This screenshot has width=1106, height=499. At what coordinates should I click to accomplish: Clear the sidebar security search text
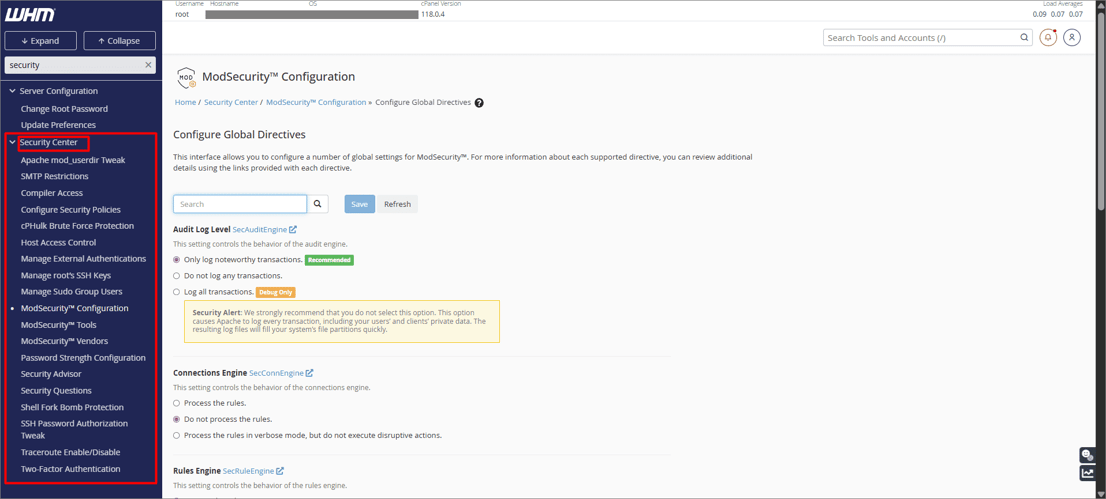148,65
